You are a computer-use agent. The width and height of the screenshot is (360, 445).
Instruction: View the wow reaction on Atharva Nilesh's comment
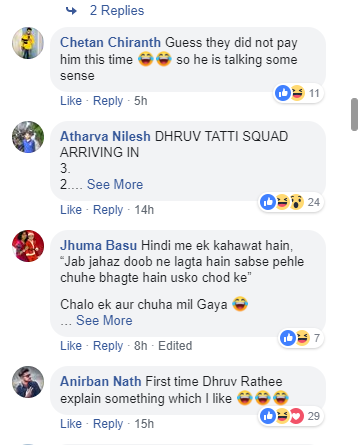point(297,202)
